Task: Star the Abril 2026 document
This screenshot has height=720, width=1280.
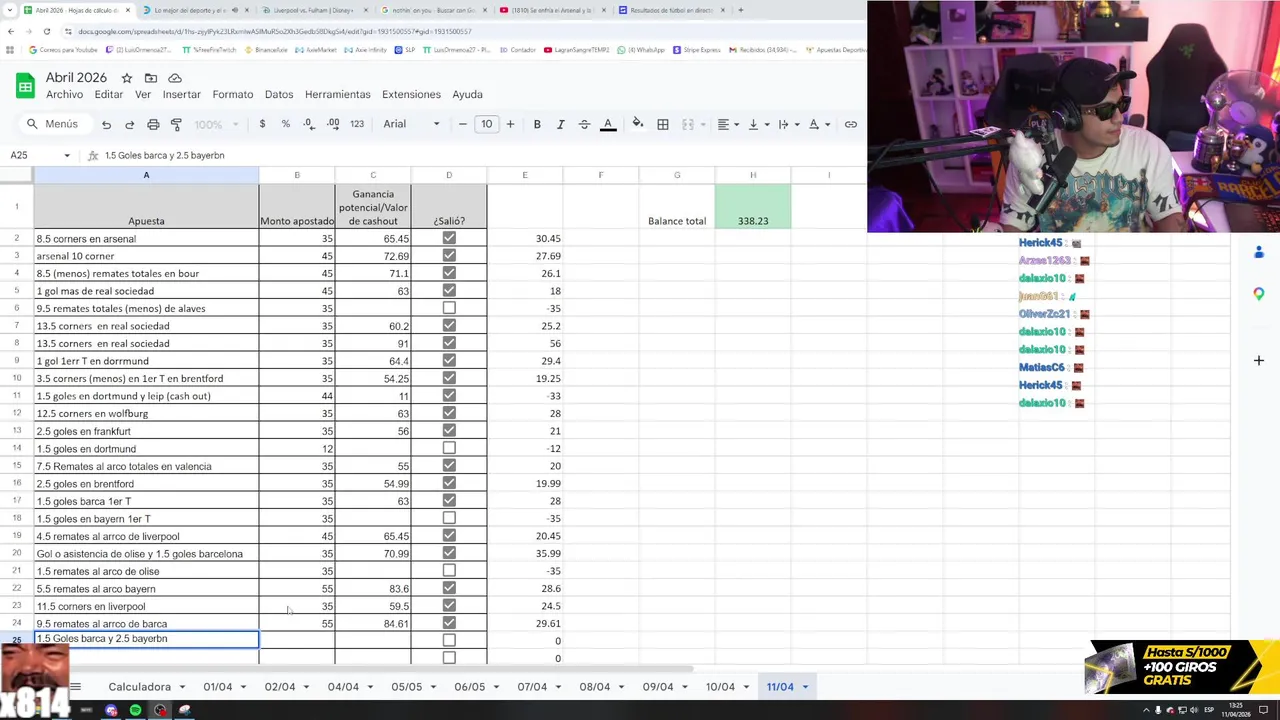Action: coord(127,78)
